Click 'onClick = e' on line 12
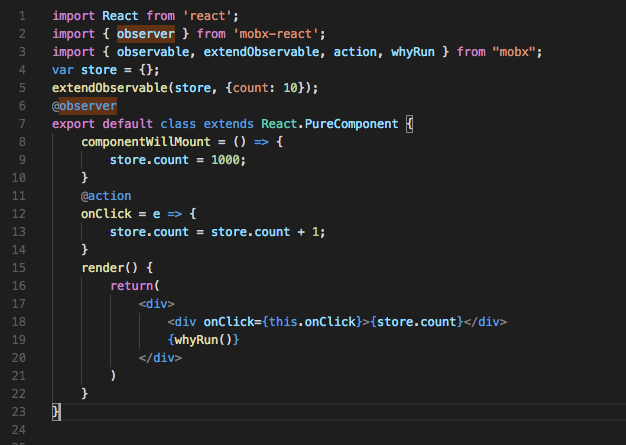Screen dimensions: 626x445 coord(121,214)
